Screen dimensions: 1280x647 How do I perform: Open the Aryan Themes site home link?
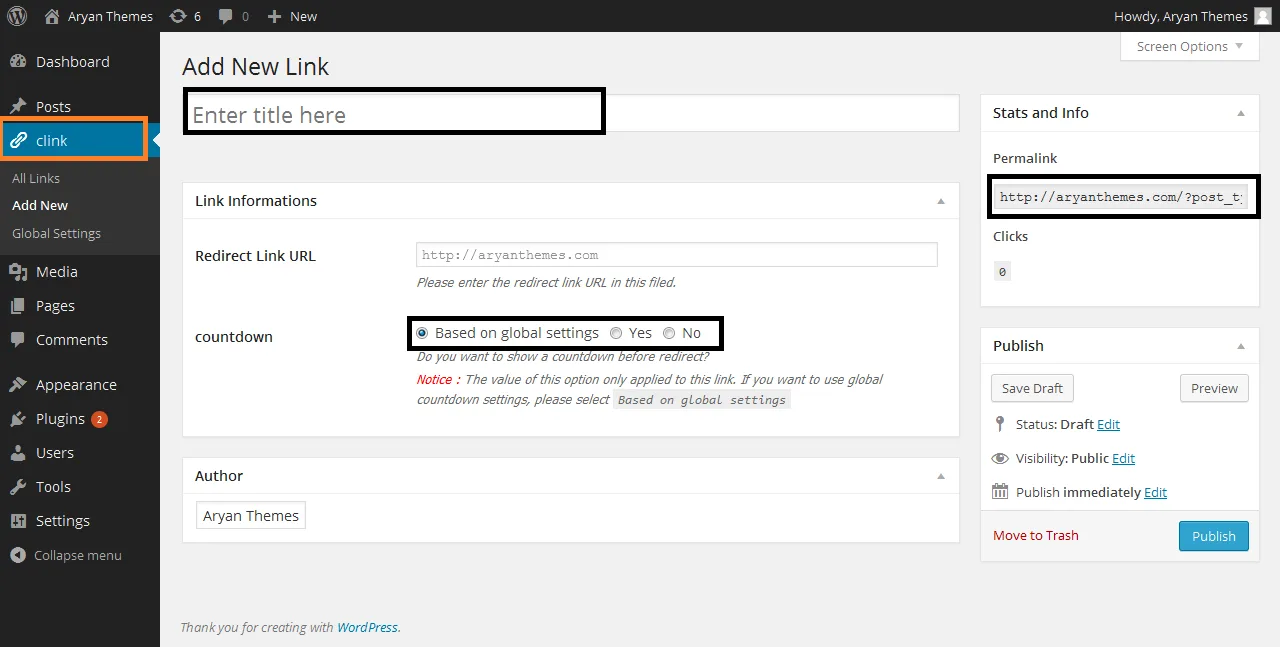tap(99, 16)
